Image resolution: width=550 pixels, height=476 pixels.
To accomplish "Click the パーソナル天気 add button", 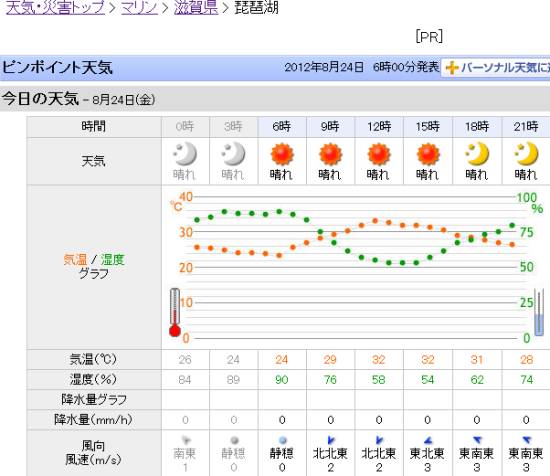I will (496, 67).
